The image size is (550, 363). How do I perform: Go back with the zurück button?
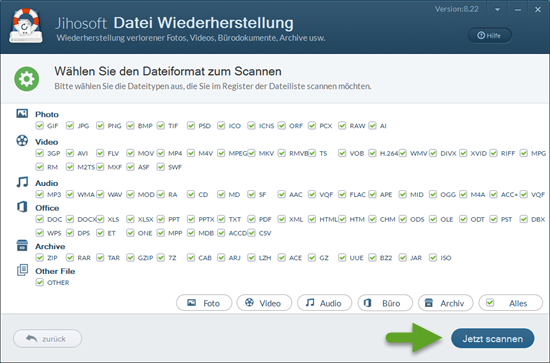47,338
